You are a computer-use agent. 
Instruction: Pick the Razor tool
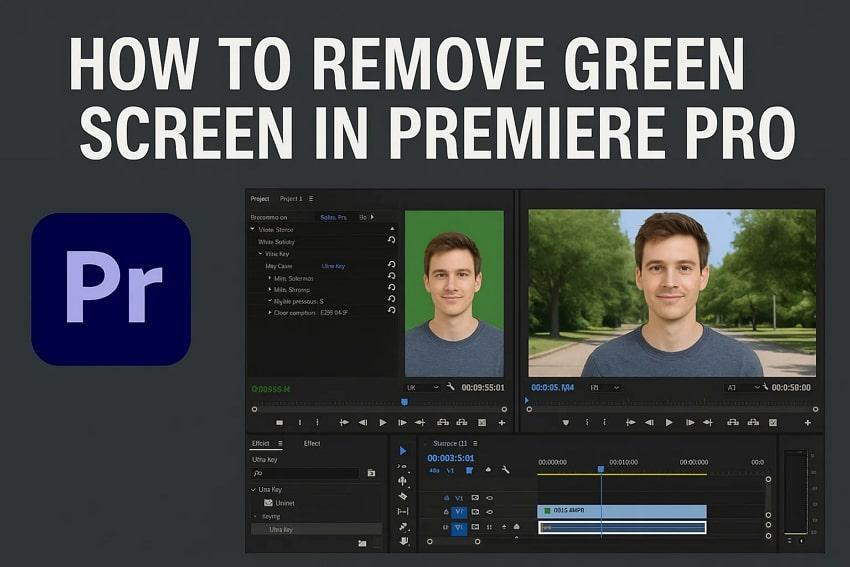point(403,496)
